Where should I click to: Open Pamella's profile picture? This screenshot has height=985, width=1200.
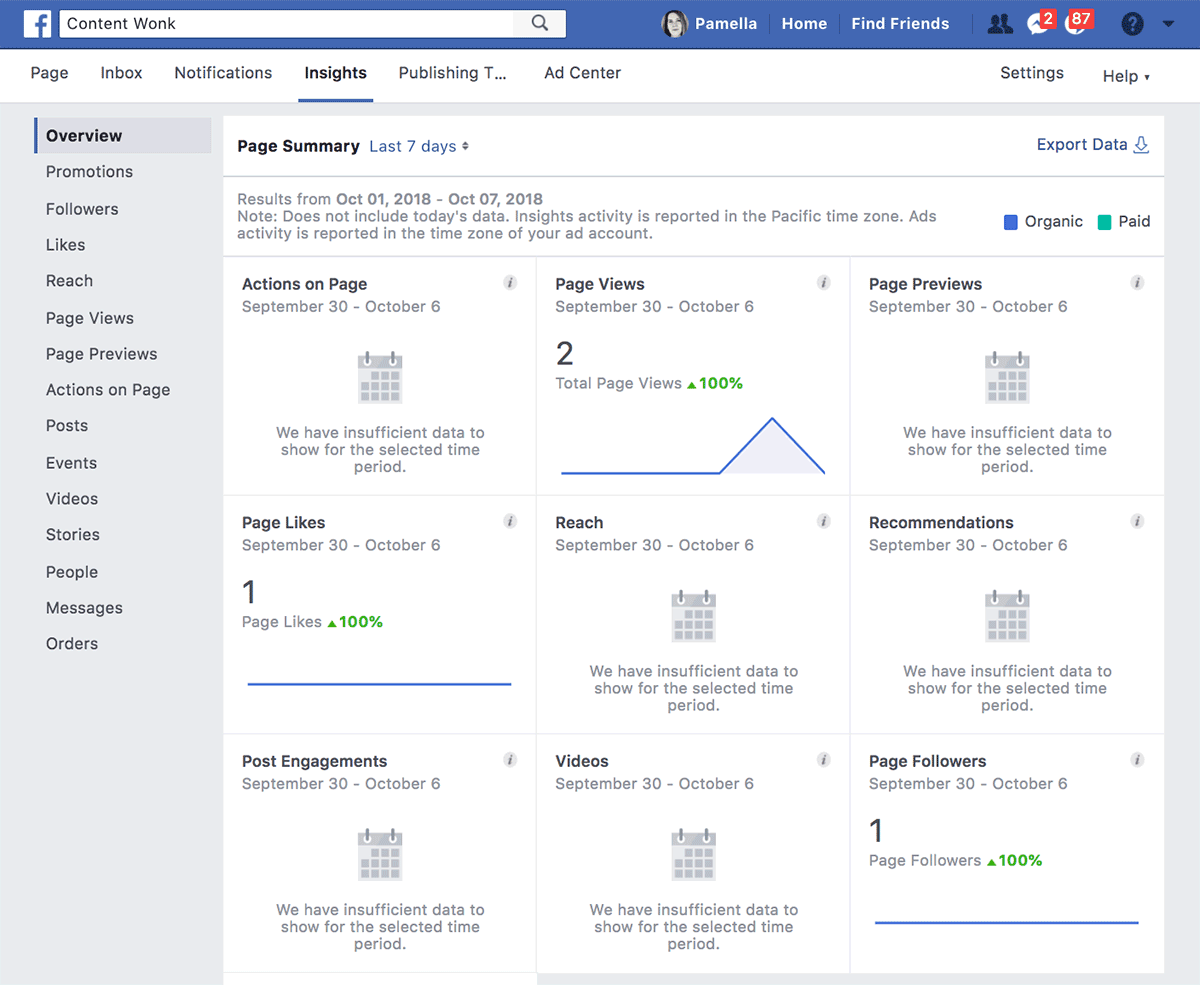[675, 24]
